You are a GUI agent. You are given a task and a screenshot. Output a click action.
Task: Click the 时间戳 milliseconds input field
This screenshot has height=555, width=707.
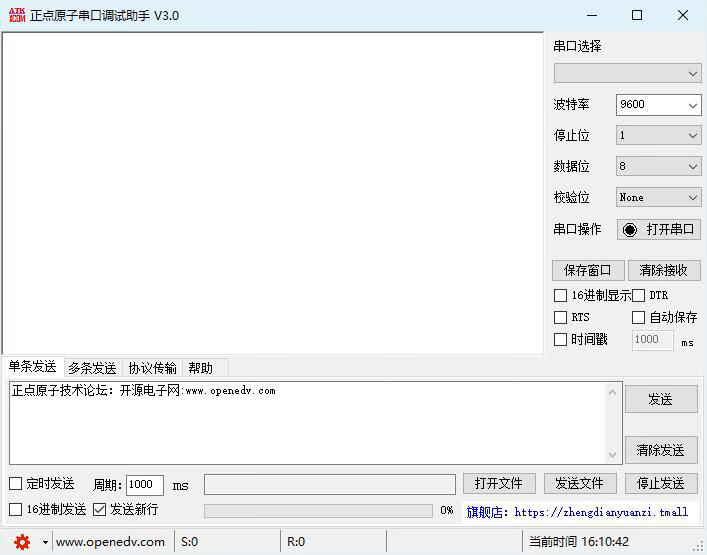(652, 339)
